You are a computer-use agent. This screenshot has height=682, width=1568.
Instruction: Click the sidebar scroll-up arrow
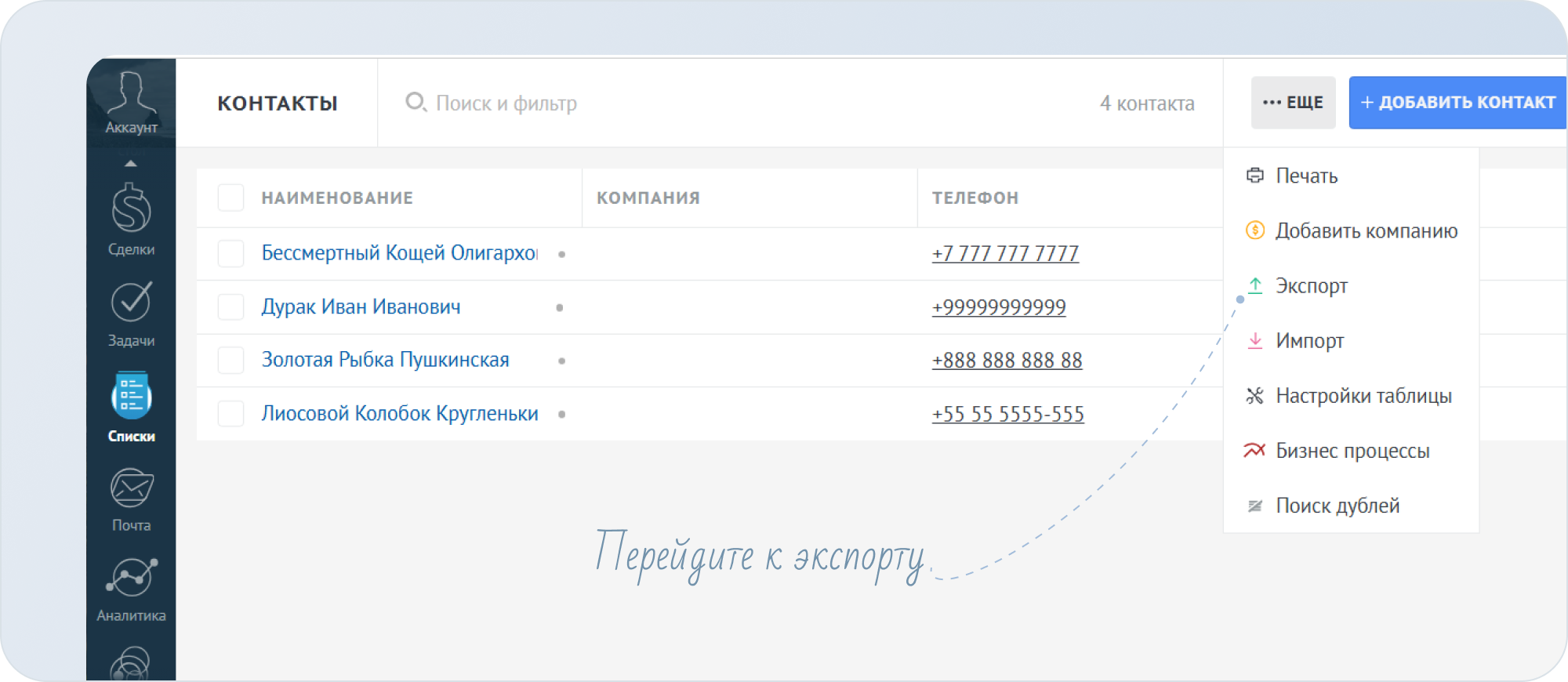[131, 164]
